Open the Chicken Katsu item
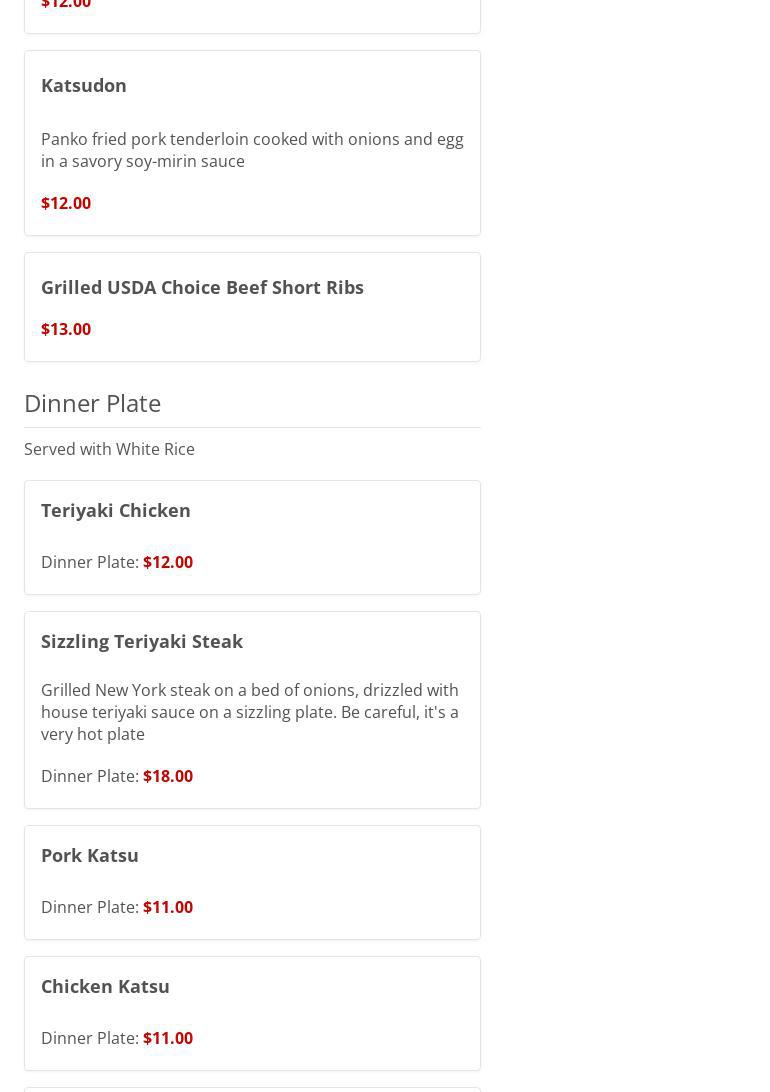Viewport: 770px width, 1092px height. [105, 986]
